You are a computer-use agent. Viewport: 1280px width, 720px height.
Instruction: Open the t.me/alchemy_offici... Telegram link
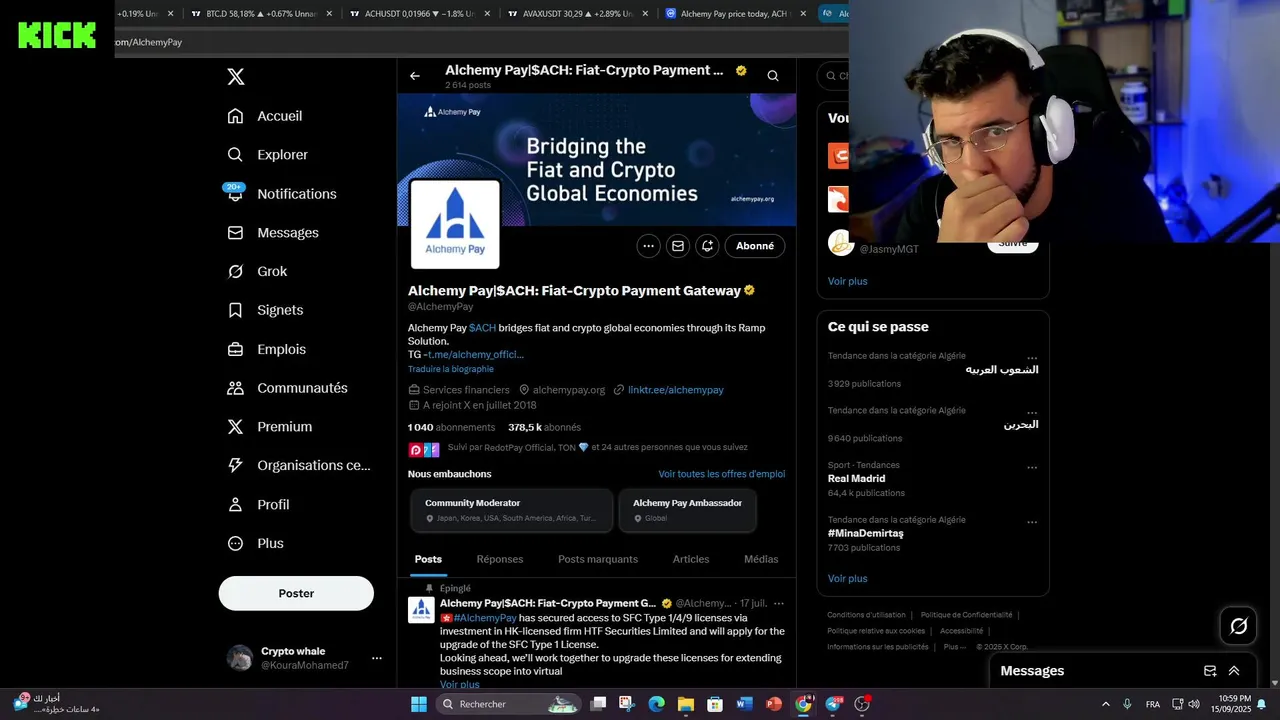tap(475, 354)
